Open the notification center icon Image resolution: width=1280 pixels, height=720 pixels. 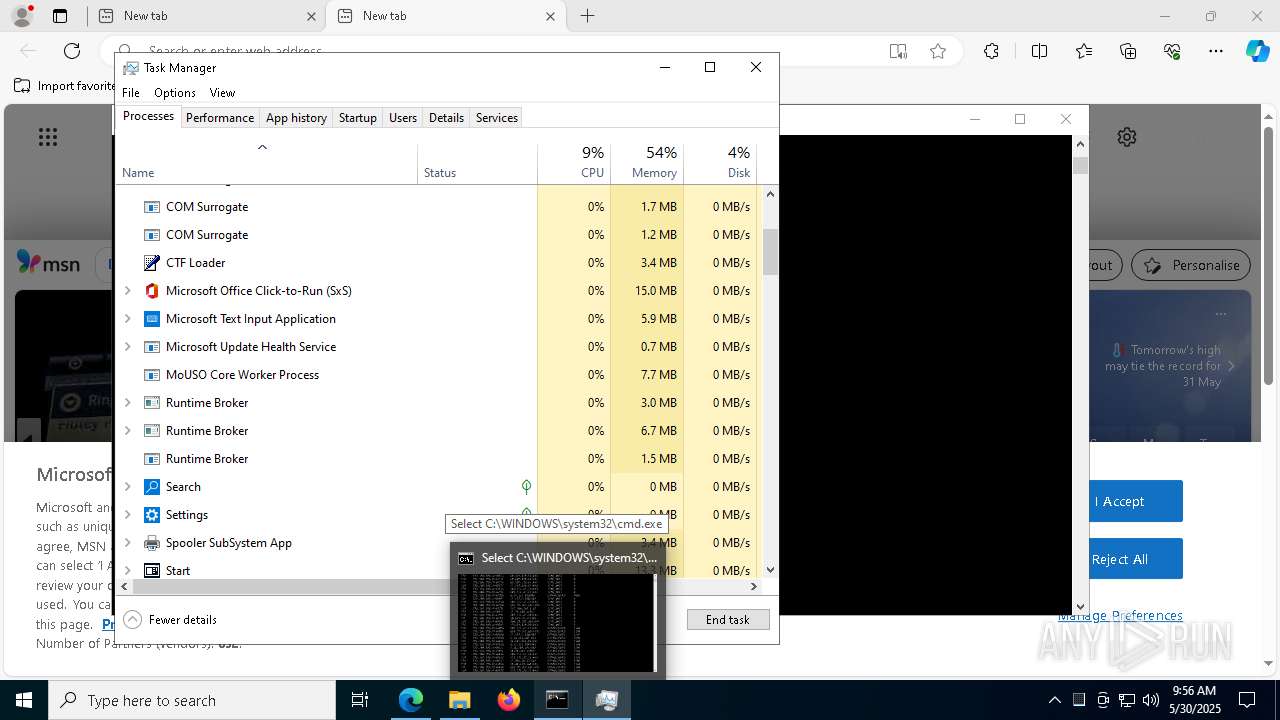[1247, 700]
